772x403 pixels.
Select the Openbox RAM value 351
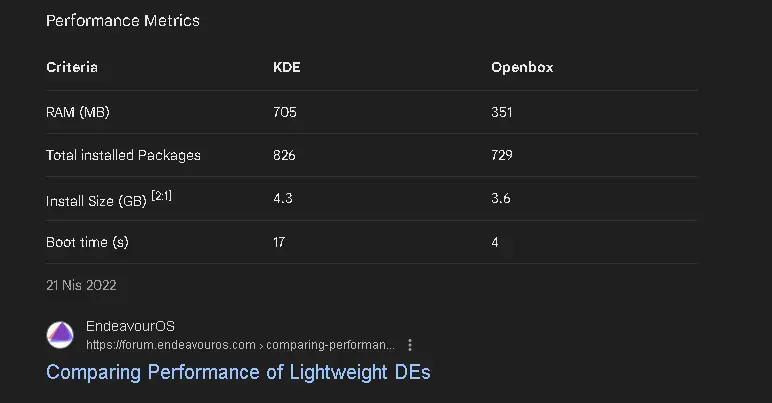point(502,112)
